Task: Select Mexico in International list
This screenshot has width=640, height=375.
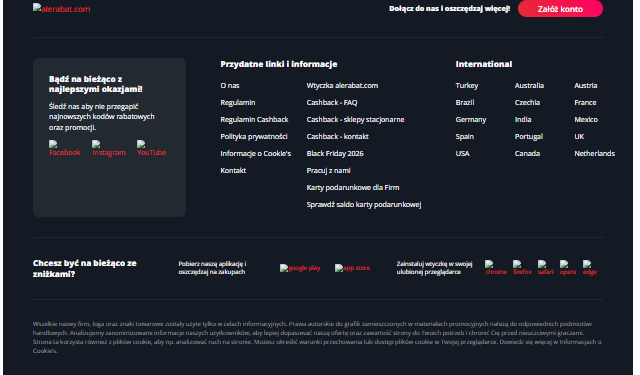Action: (x=586, y=120)
